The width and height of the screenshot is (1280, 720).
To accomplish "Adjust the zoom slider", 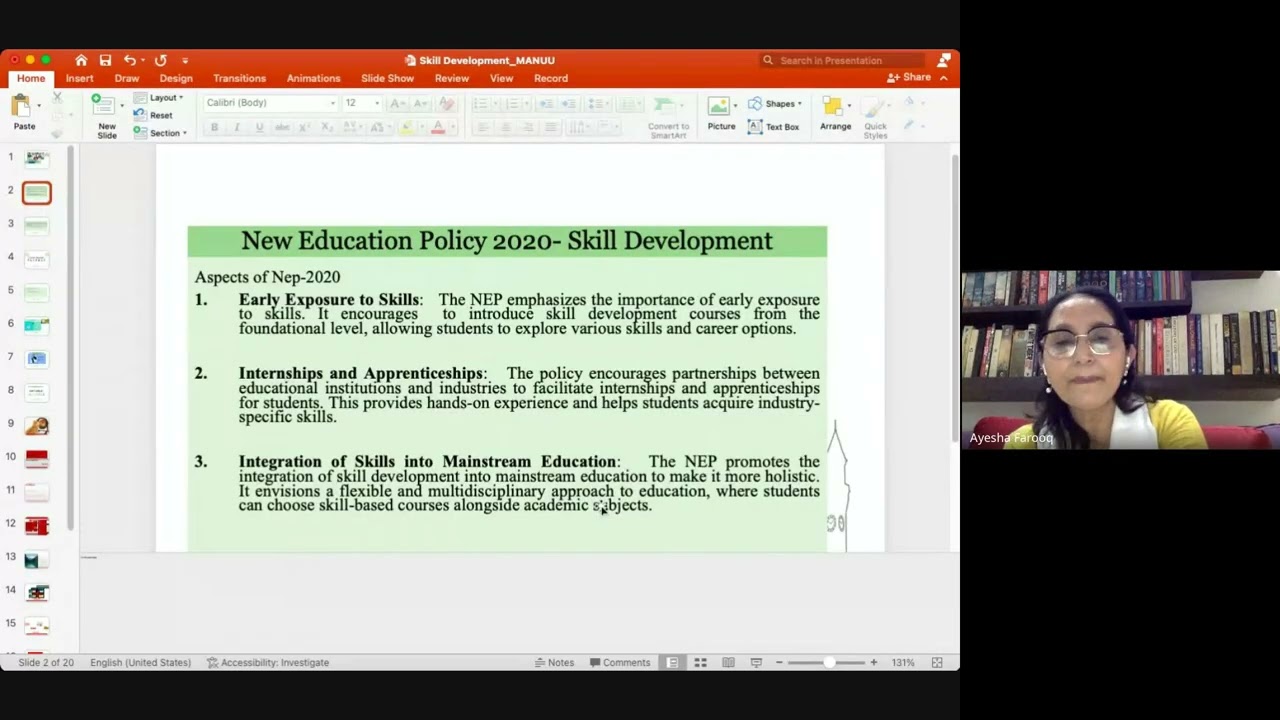I will pyautogui.click(x=829, y=662).
